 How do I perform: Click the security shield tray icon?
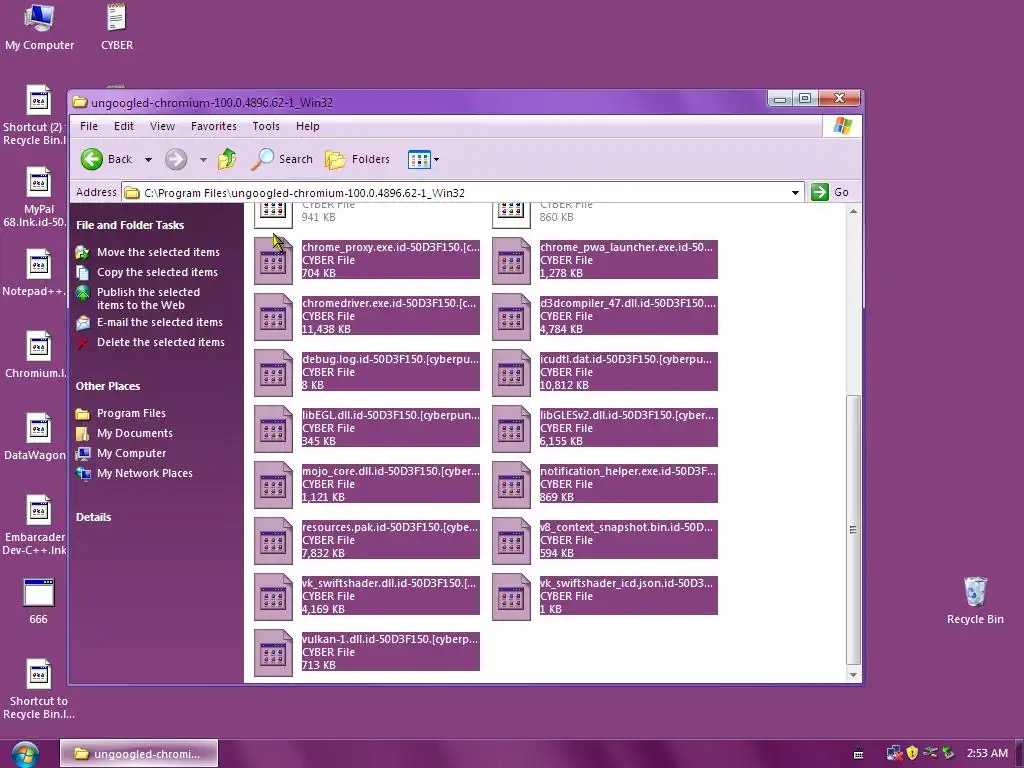point(912,753)
